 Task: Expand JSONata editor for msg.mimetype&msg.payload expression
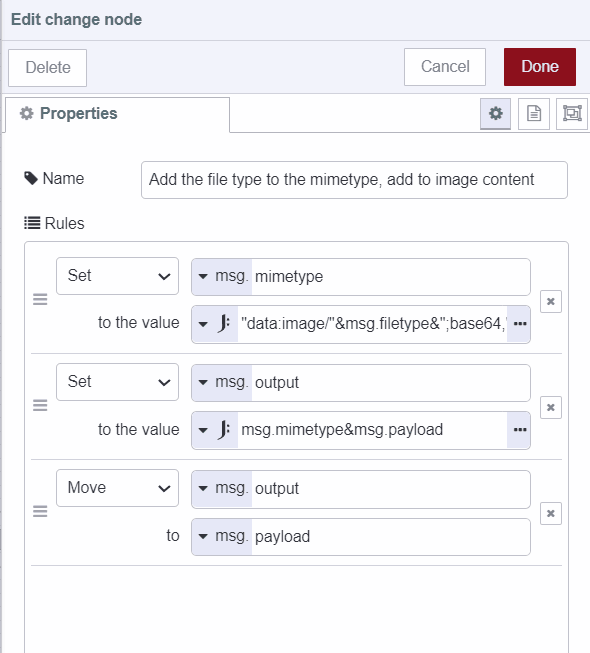click(x=519, y=430)
